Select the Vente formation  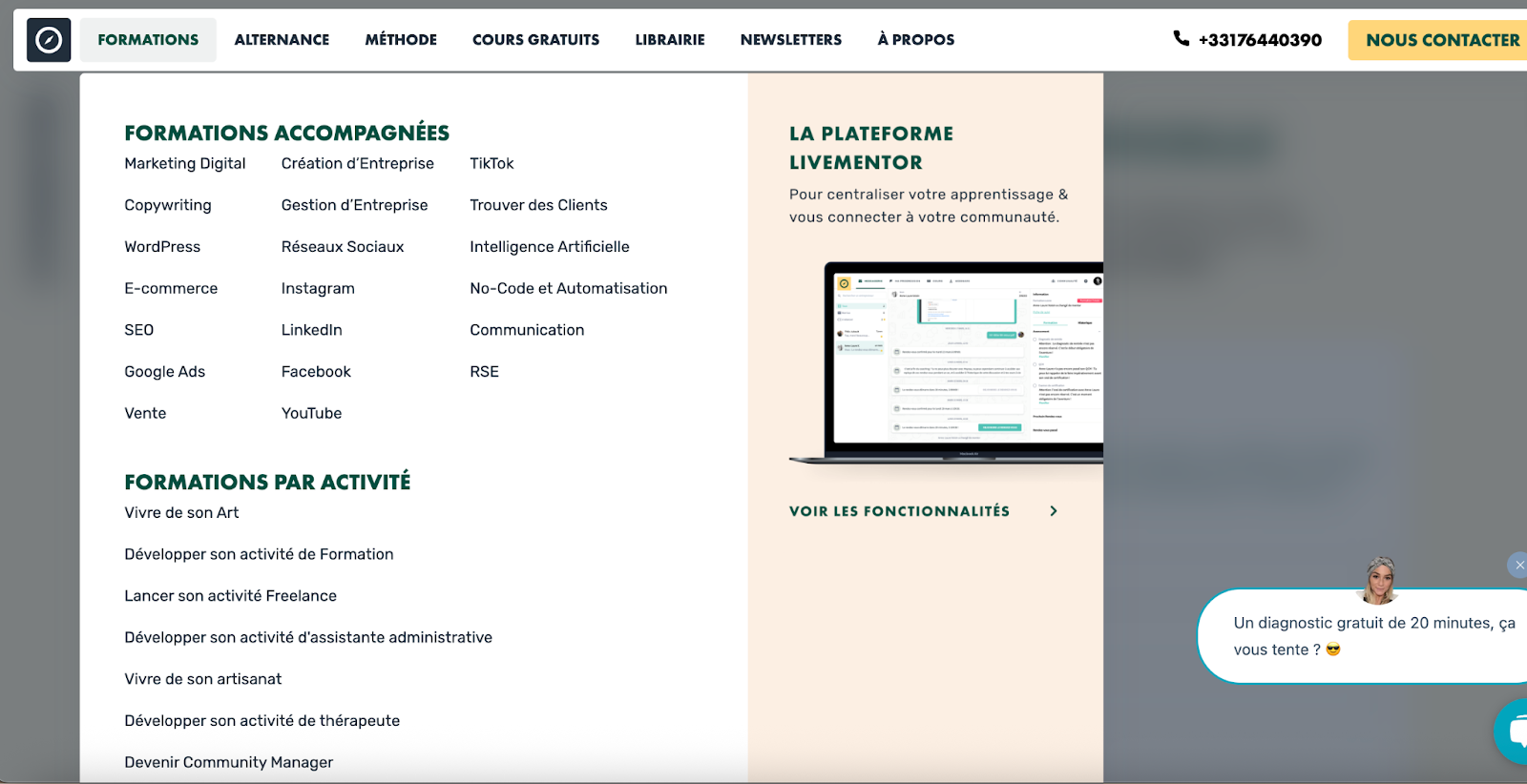(145, 413)
